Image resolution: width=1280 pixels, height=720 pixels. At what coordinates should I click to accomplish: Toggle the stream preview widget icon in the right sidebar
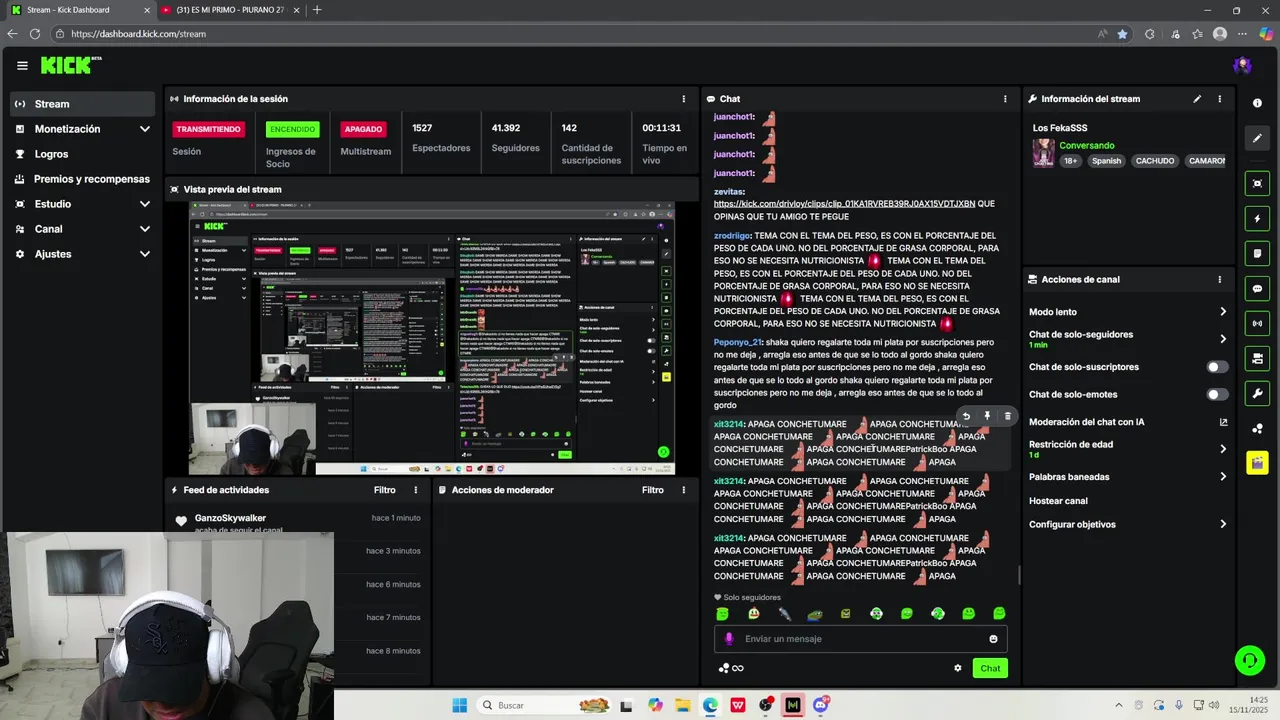point(1257,183)
